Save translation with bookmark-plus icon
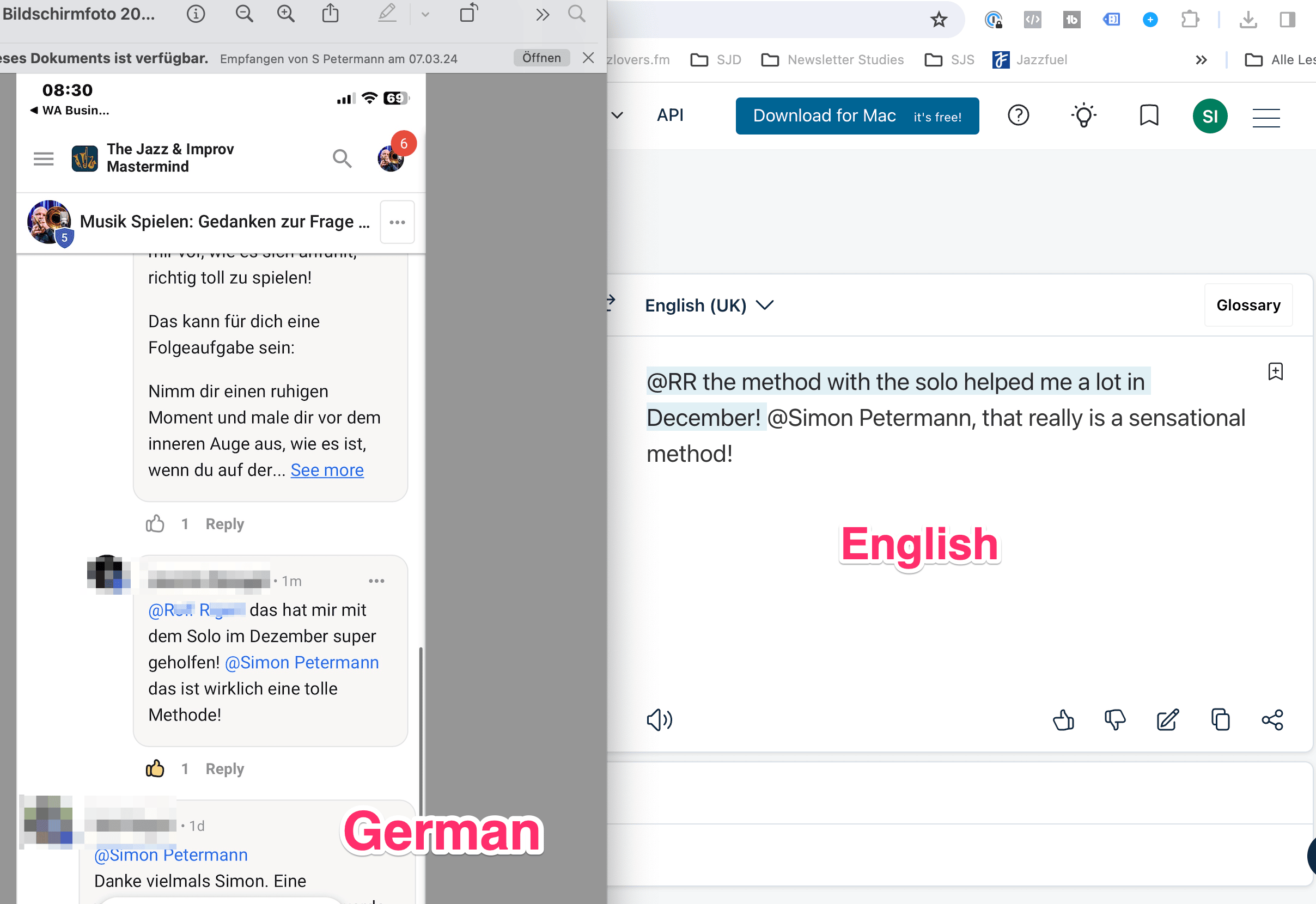1316x904 pixels. [x=1275, y=371]
